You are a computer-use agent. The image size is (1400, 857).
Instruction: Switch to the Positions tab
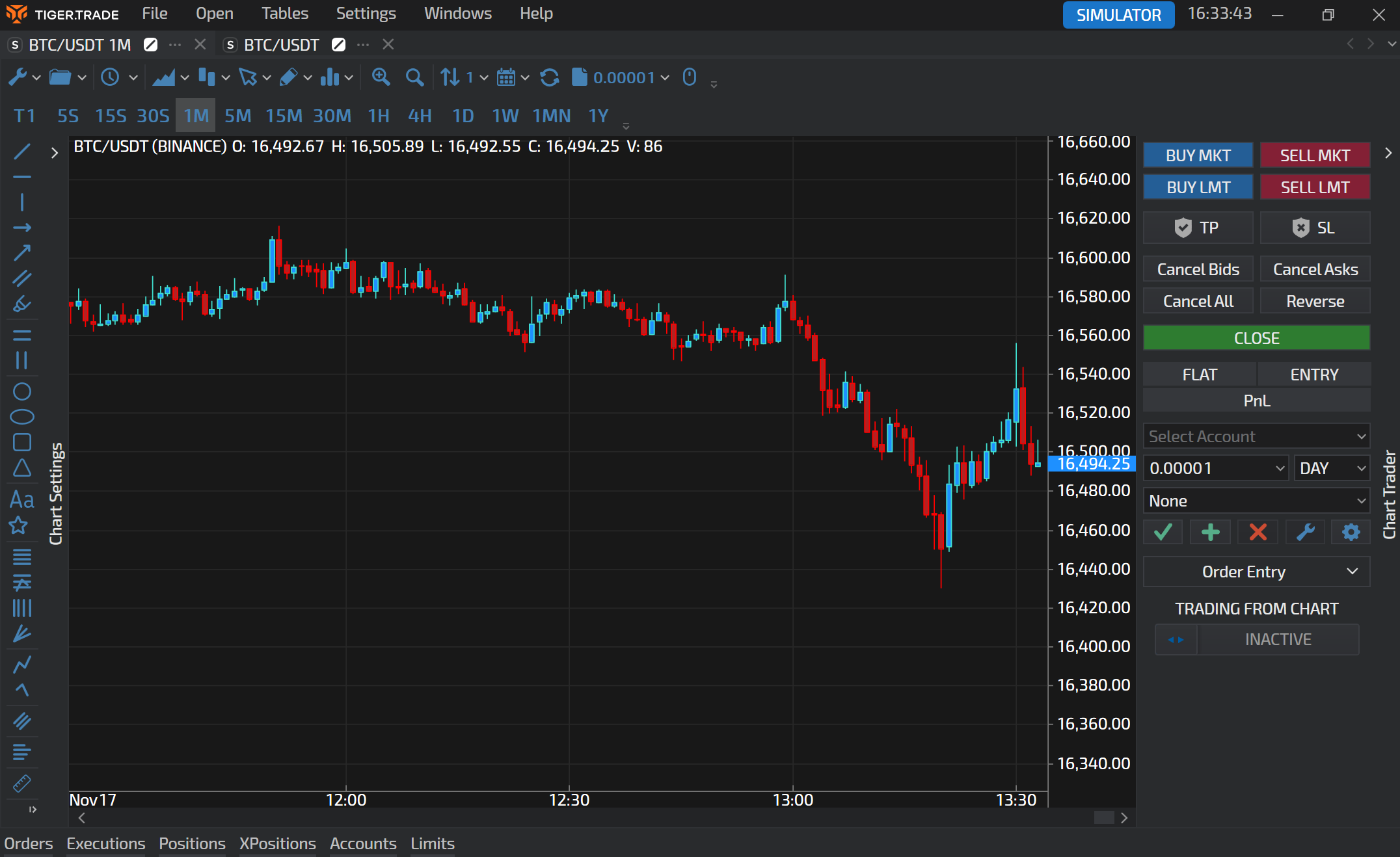pyautogui.click(x=192, y=843)
